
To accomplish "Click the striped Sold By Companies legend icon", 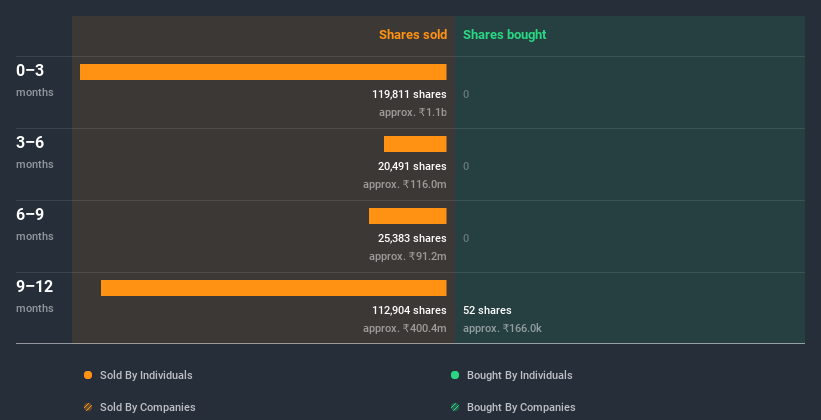I will (x=88, y=407).
